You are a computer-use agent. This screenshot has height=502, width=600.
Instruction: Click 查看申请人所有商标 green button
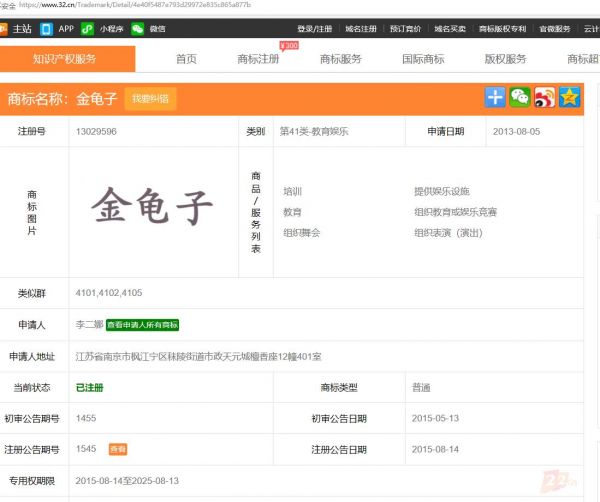pos(142,325)
